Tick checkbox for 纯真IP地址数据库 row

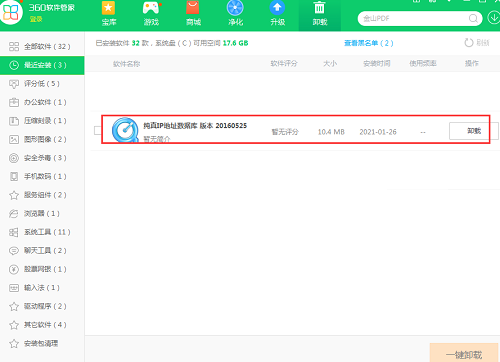pos(97,130)
